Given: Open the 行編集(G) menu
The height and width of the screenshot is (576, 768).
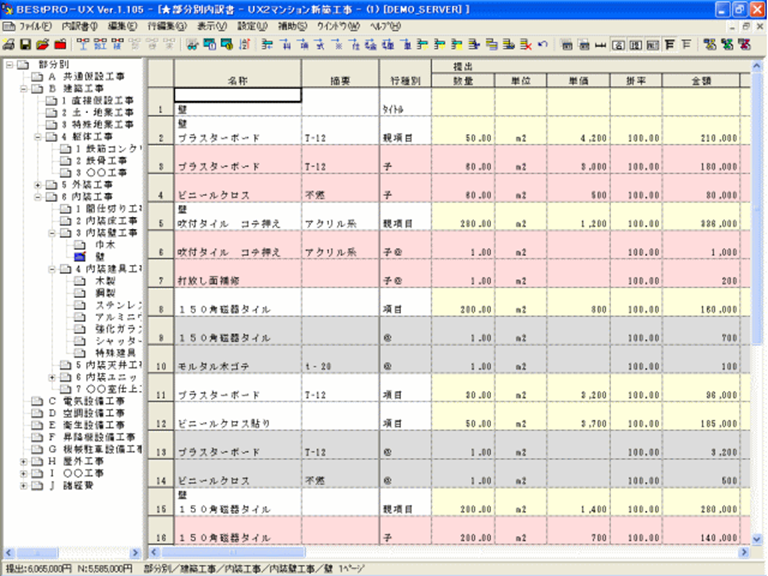Looking at the screenshot, I should coord(168,26).
